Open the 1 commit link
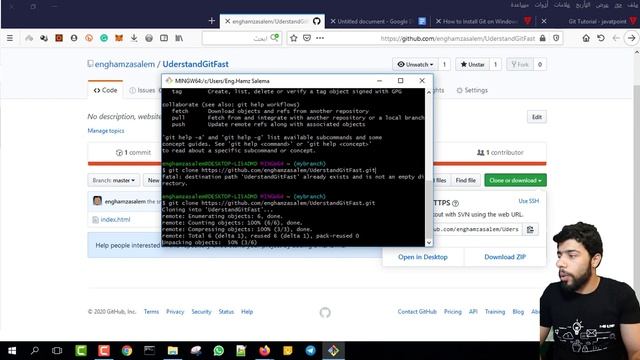640x360 pixels. 133,153
